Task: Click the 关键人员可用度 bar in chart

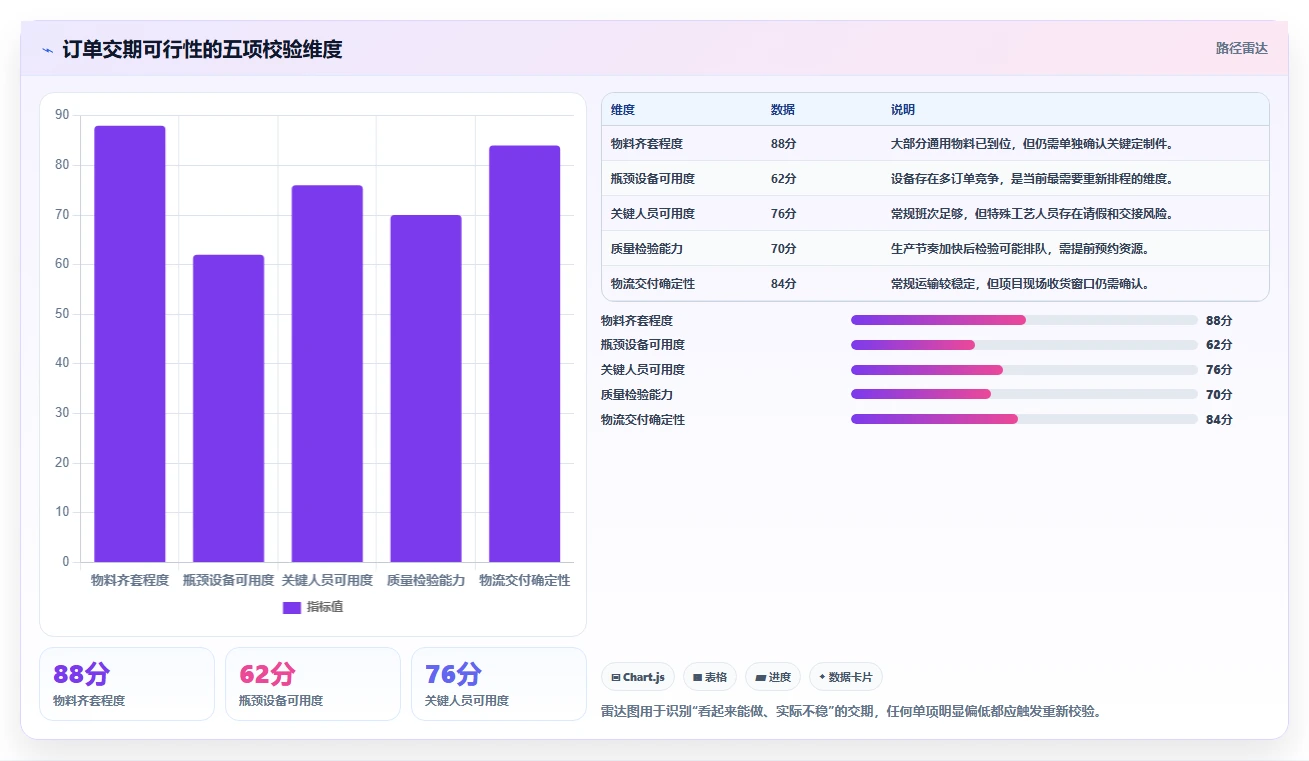Action: click(327, 374)
